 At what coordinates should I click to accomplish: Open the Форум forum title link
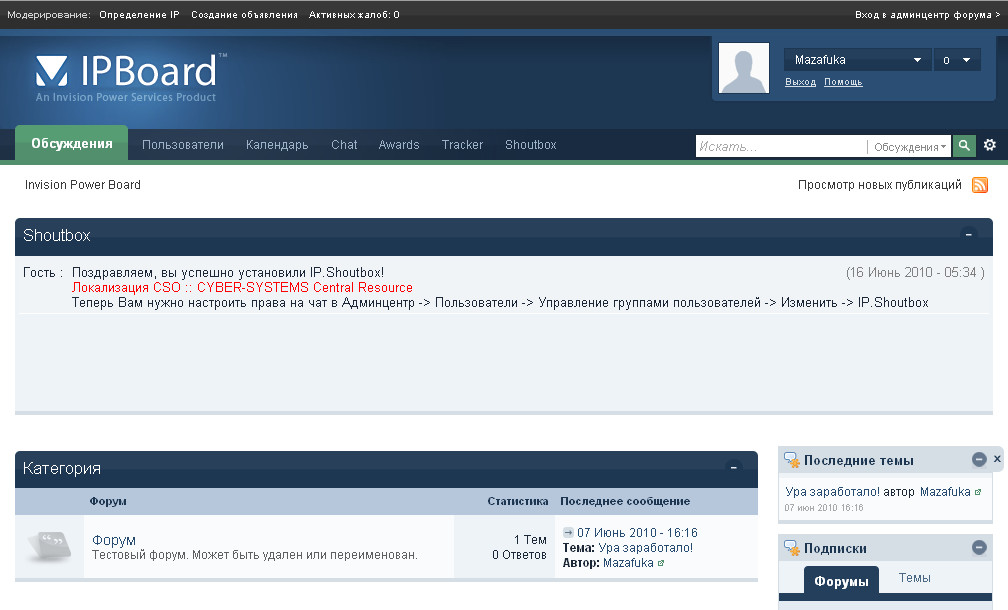[114, 540]
